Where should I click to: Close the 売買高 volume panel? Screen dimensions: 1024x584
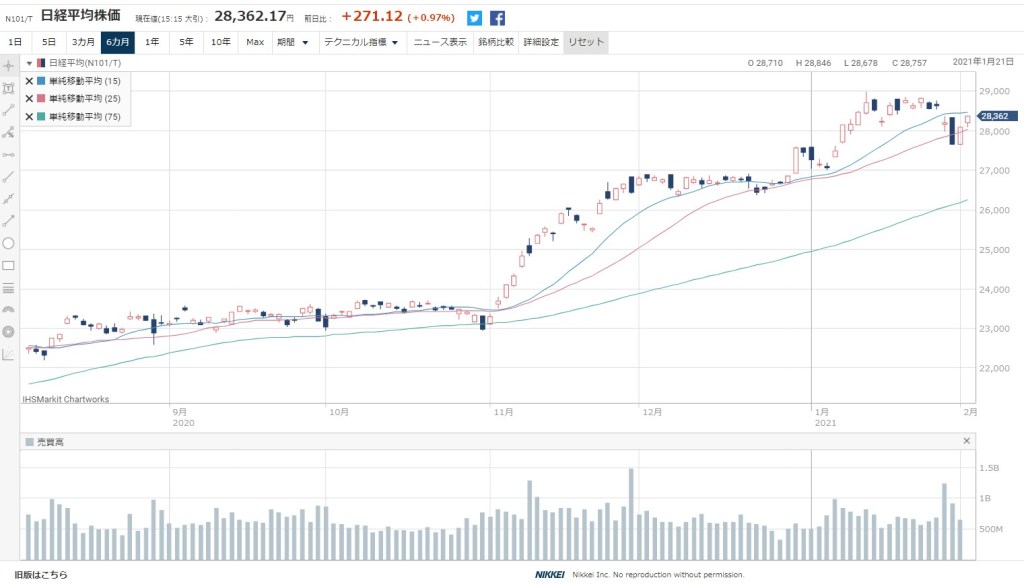click(966, 441)
